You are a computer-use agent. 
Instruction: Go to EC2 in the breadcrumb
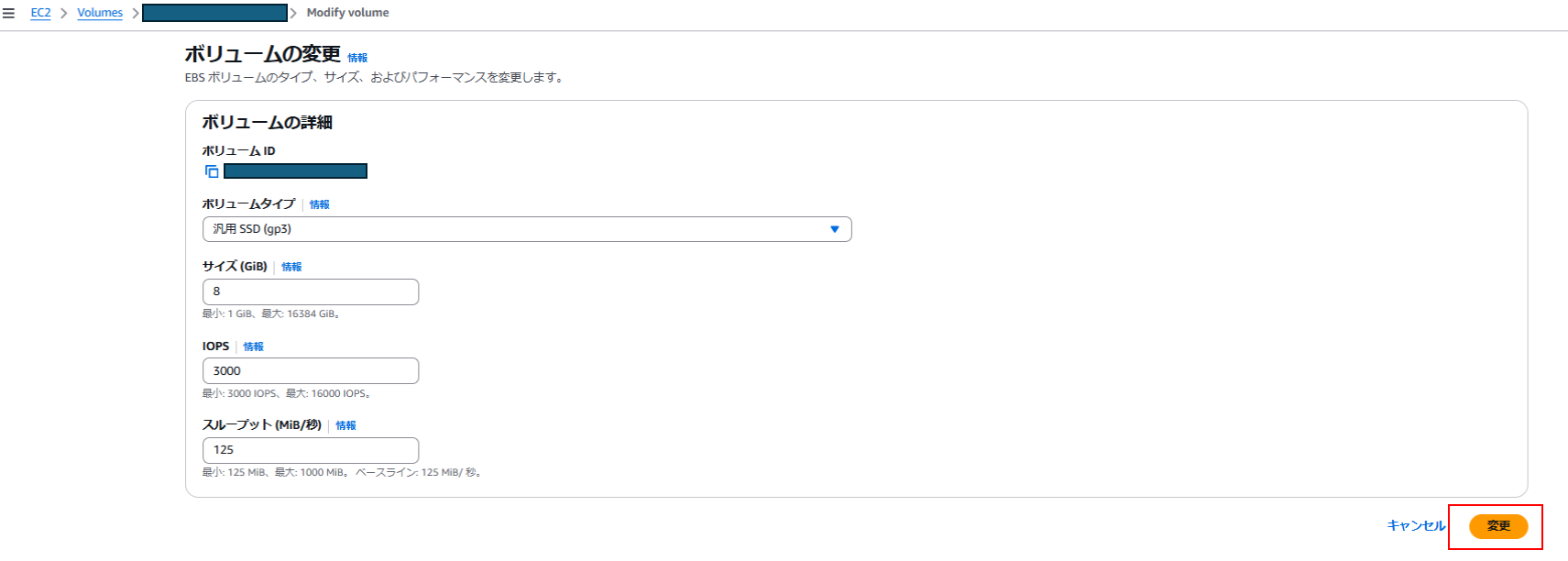coord(40,13)
